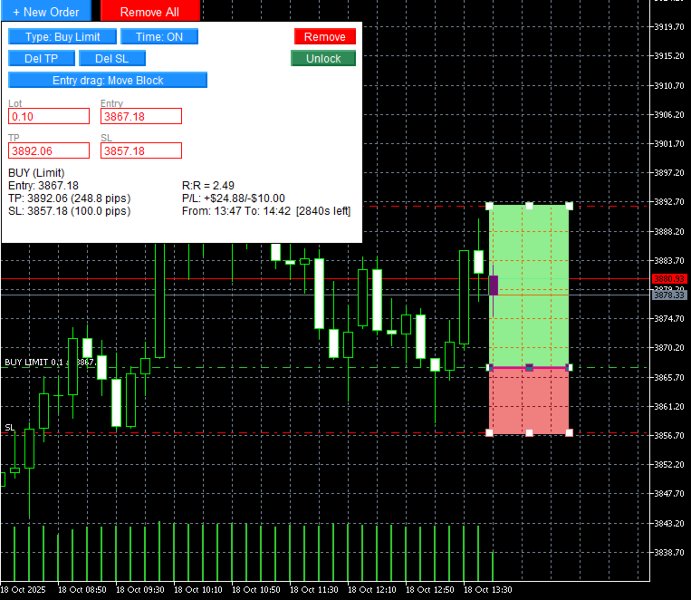Screen dimensions: 691x600
Task: Edit the Lot field showing 0.10
Action: (49, 116)
